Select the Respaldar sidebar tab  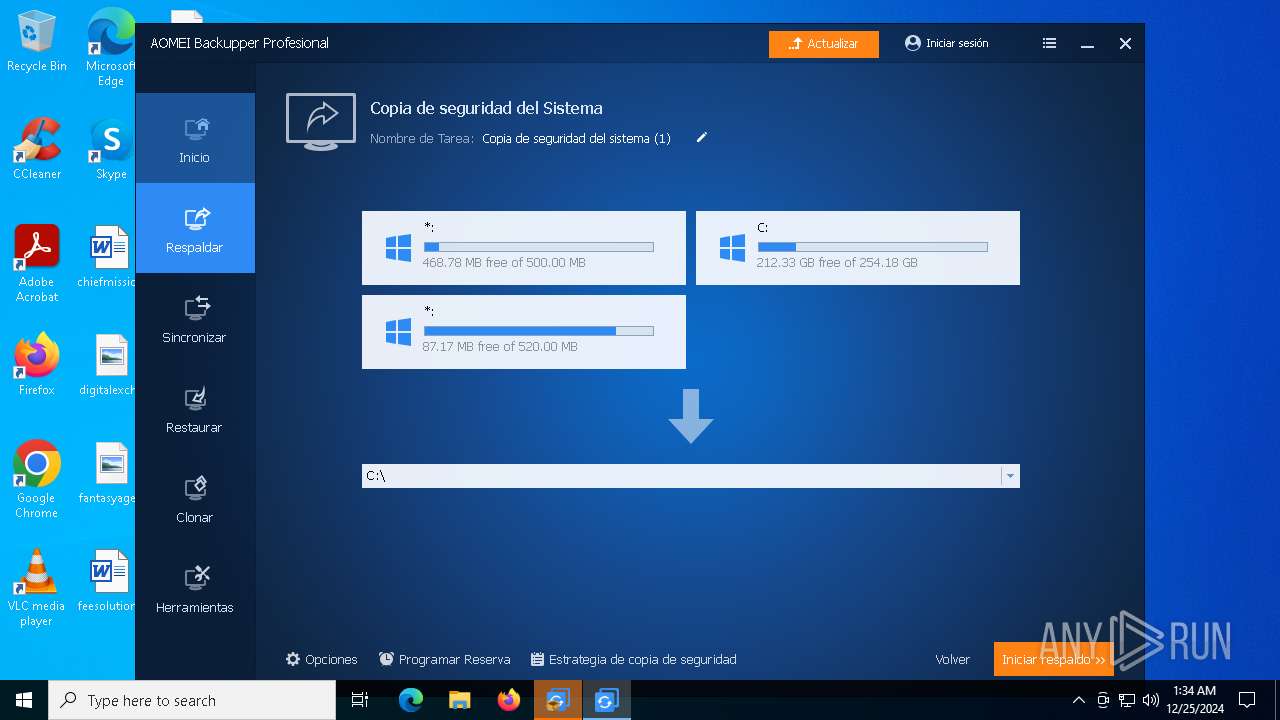tap(195, 228)
